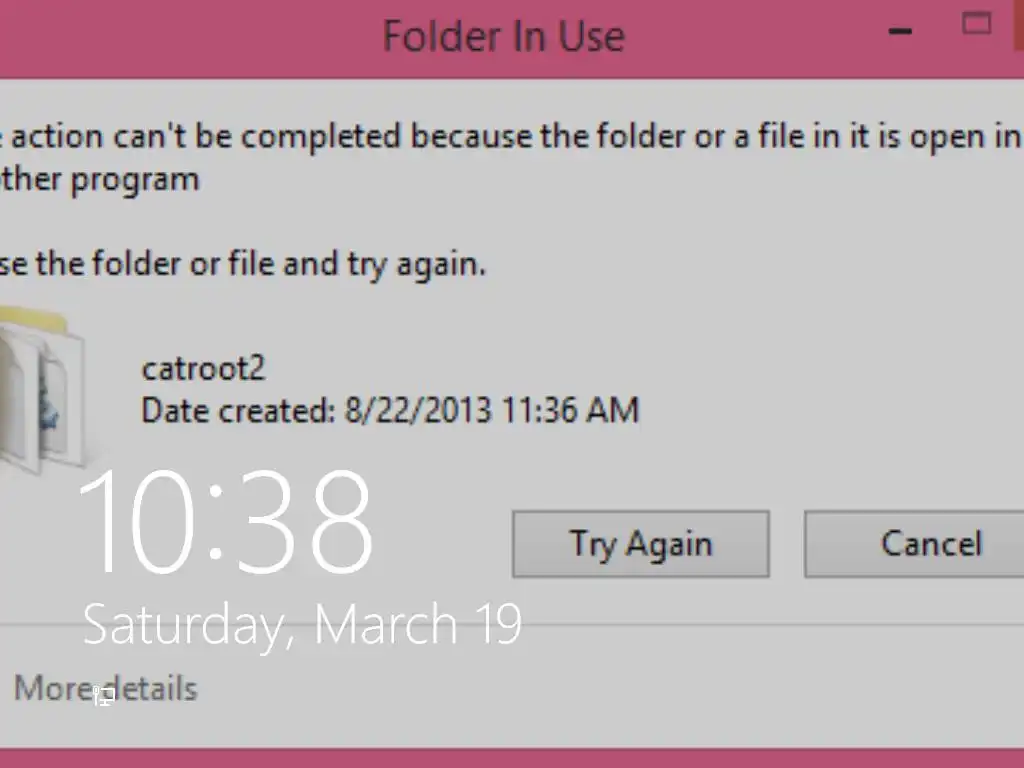Click the Try Again button

click(x=640, y=544)
